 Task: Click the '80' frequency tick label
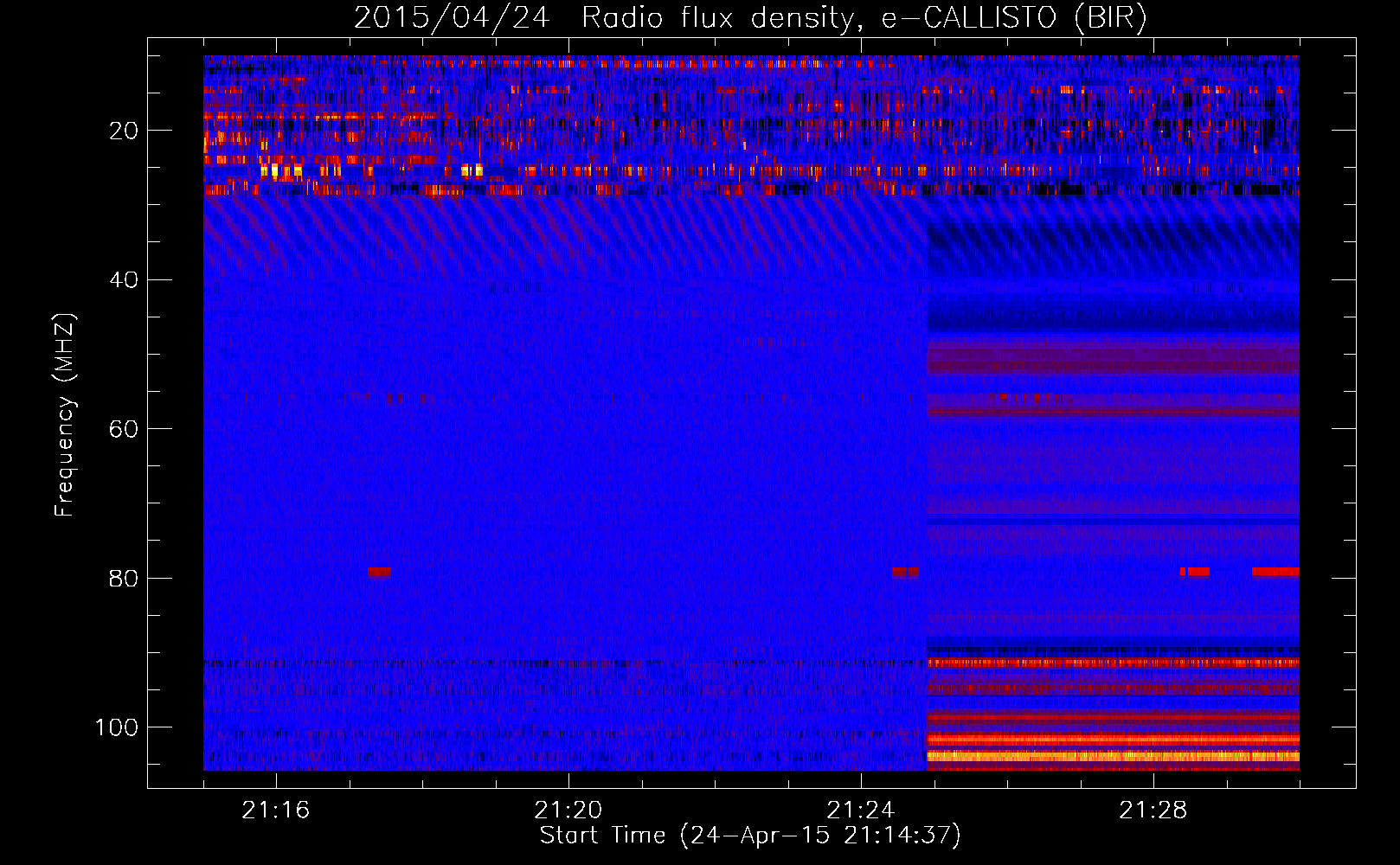[124, 579]
